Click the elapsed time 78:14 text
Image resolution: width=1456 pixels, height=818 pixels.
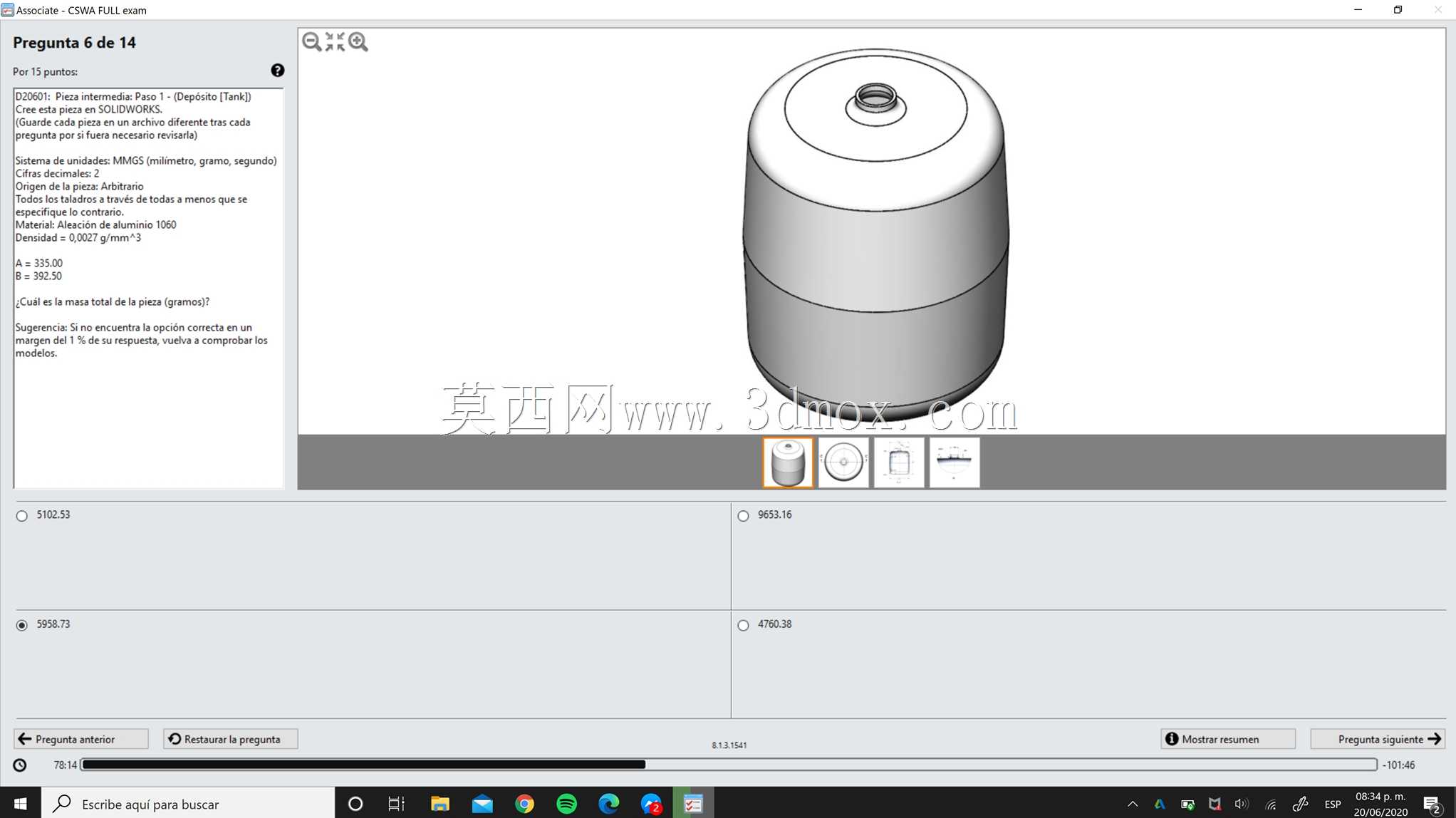(65, 765)
